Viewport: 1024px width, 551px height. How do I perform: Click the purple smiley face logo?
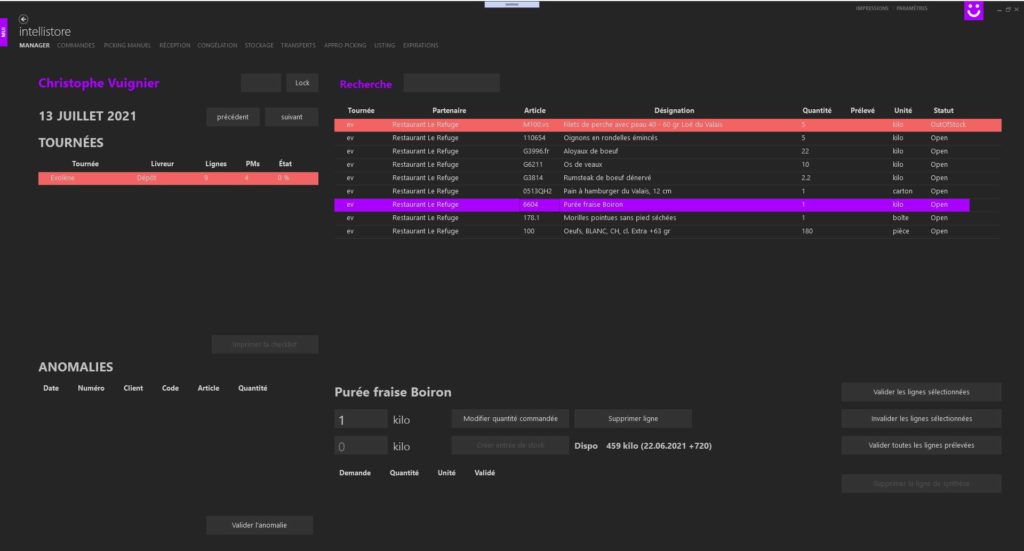[x=973, y=11]
